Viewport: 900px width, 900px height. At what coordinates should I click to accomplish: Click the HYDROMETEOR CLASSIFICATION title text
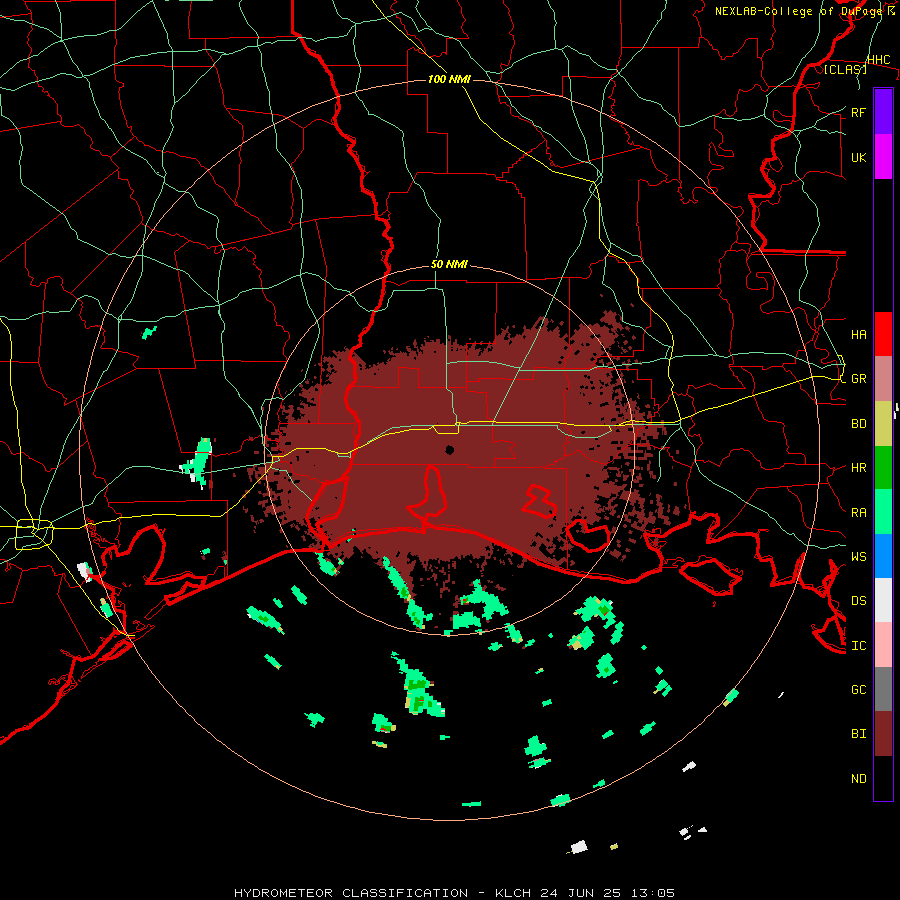(x=351, y=893)
